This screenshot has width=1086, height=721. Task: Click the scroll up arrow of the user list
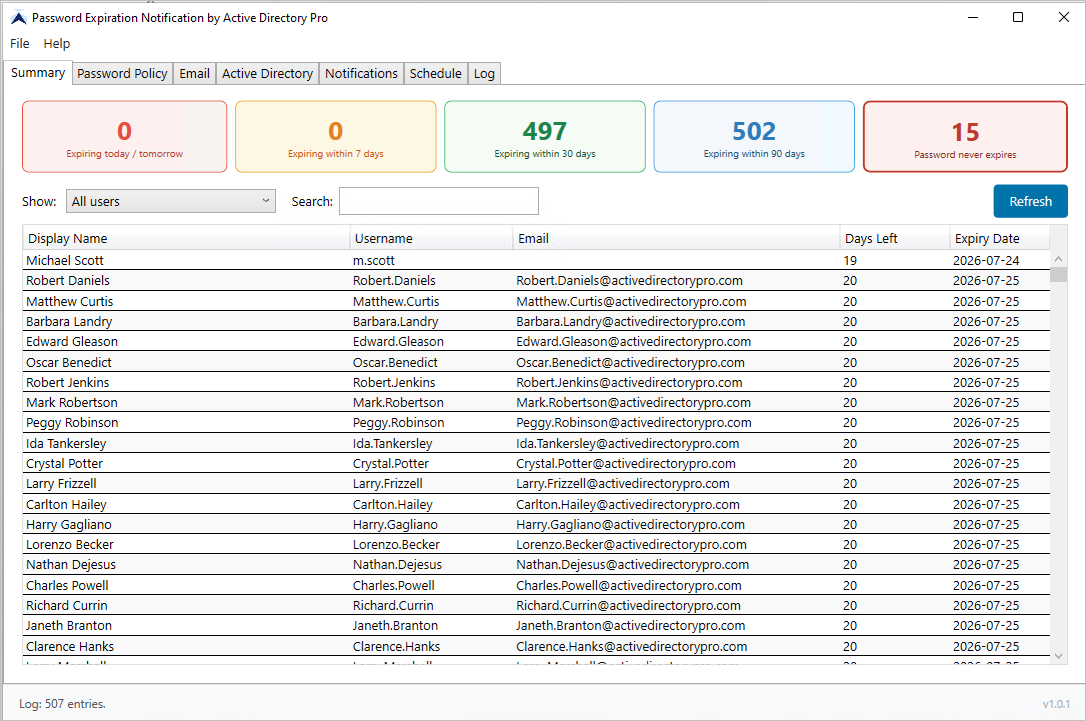1058,259
